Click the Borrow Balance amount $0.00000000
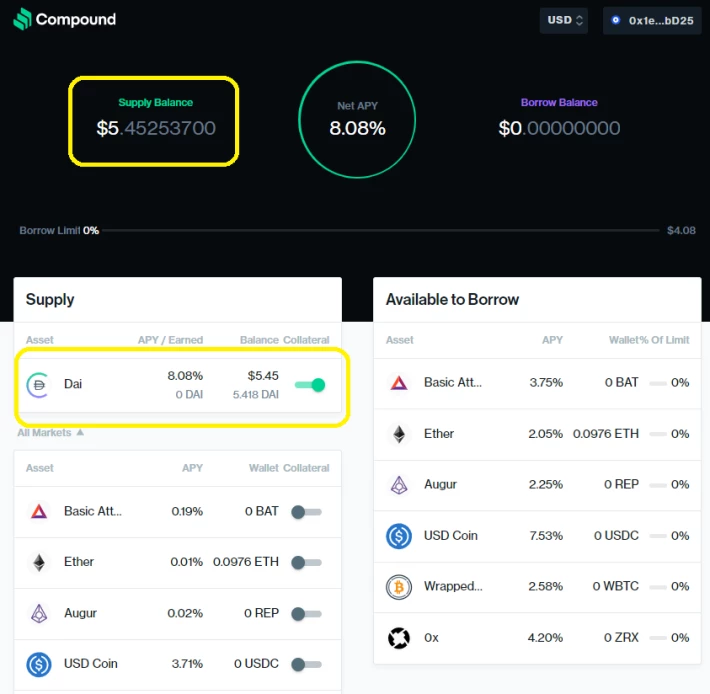 [559, 128]
